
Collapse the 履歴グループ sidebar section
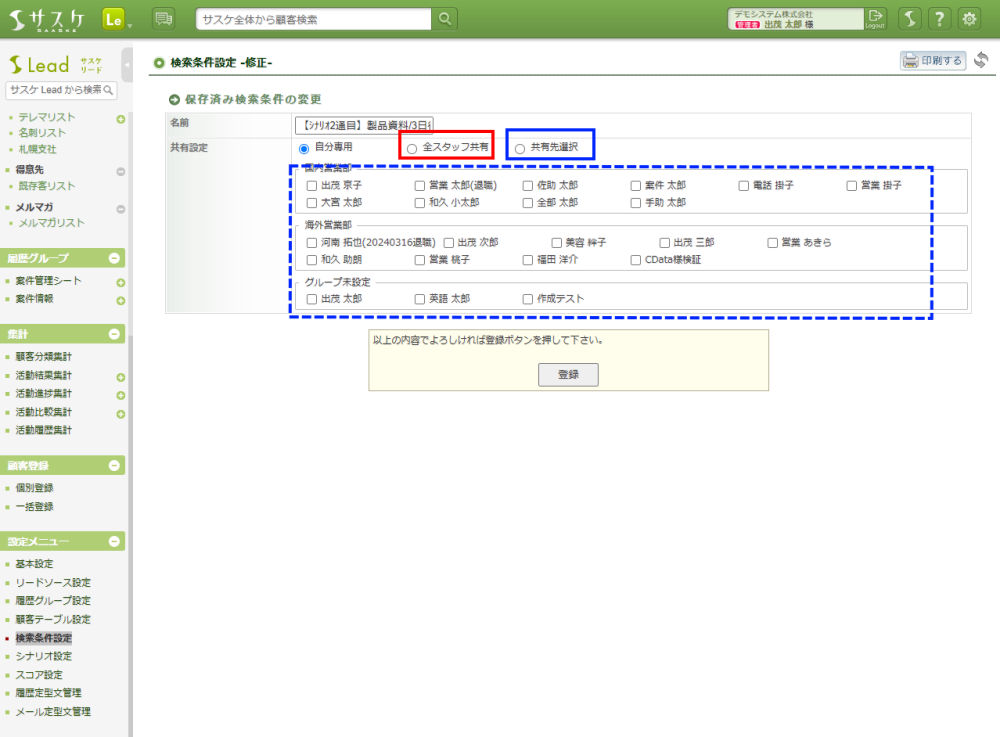[115, 258]
